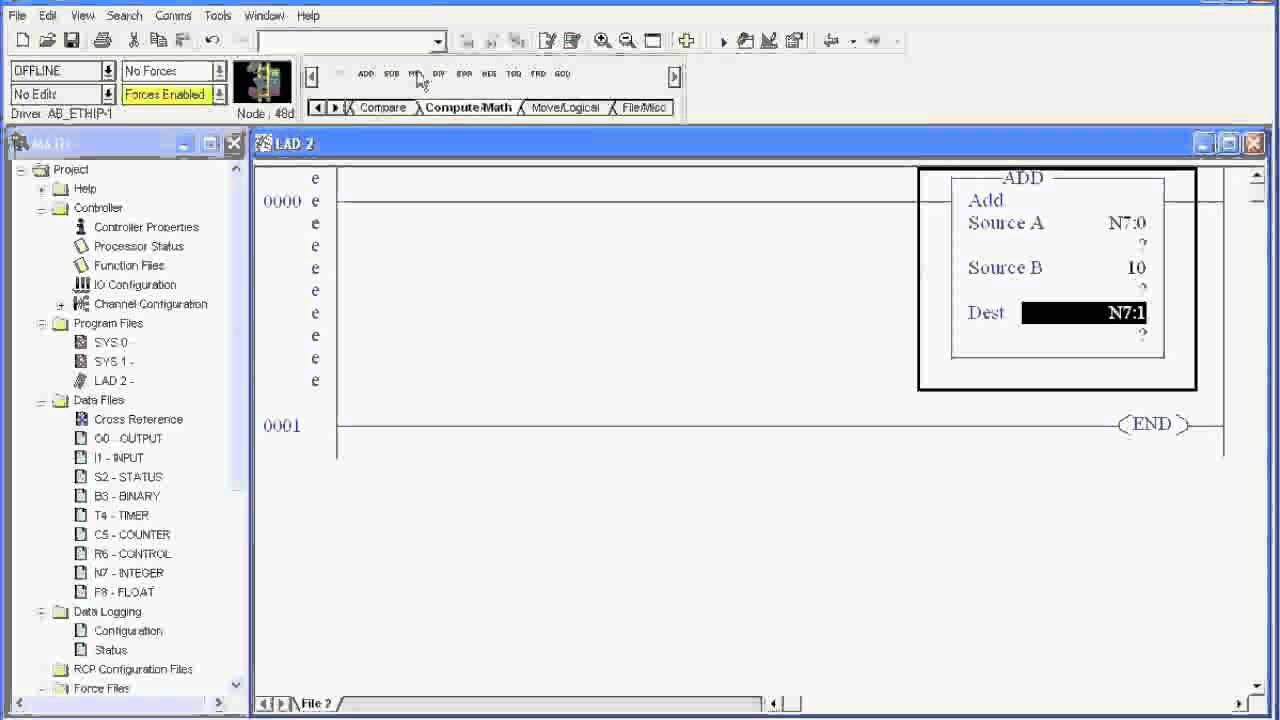Click the New file toolbar icon
The width and height of the screenshot is (1280, 720).
click(23, 41)
